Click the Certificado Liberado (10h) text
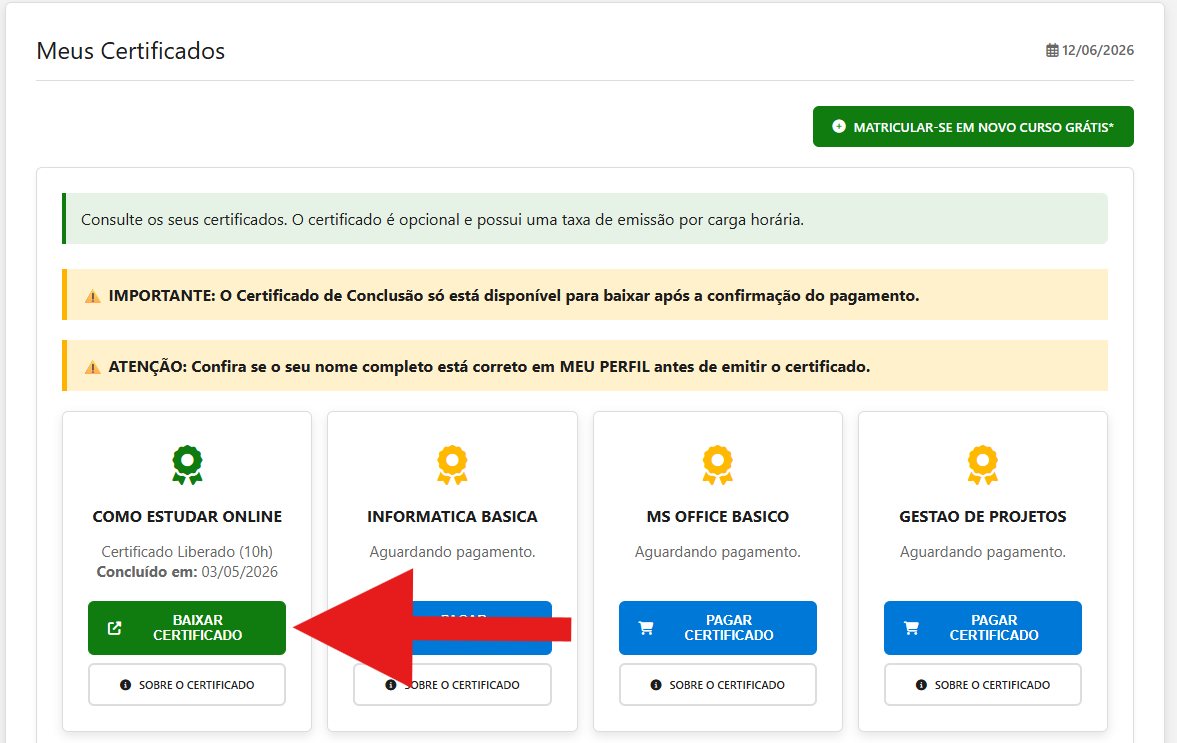 pyautogui.click(x=187, y=552)
